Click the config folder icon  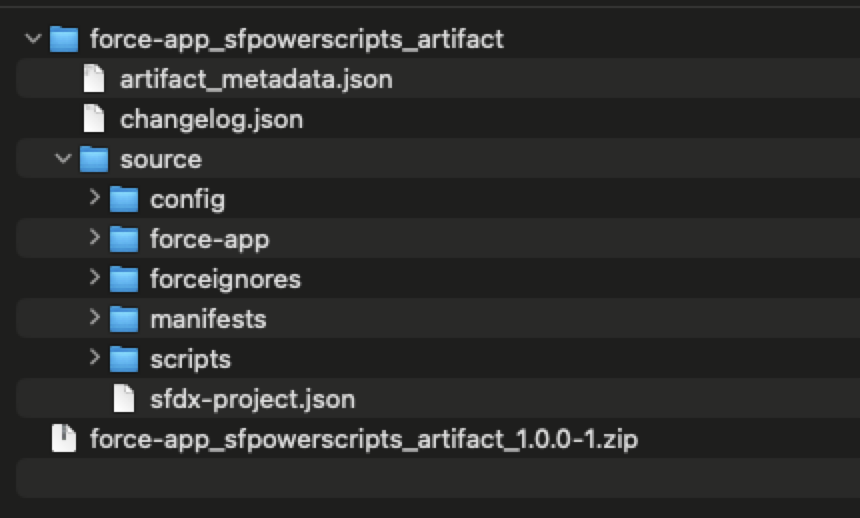click(x=123, y=200)
